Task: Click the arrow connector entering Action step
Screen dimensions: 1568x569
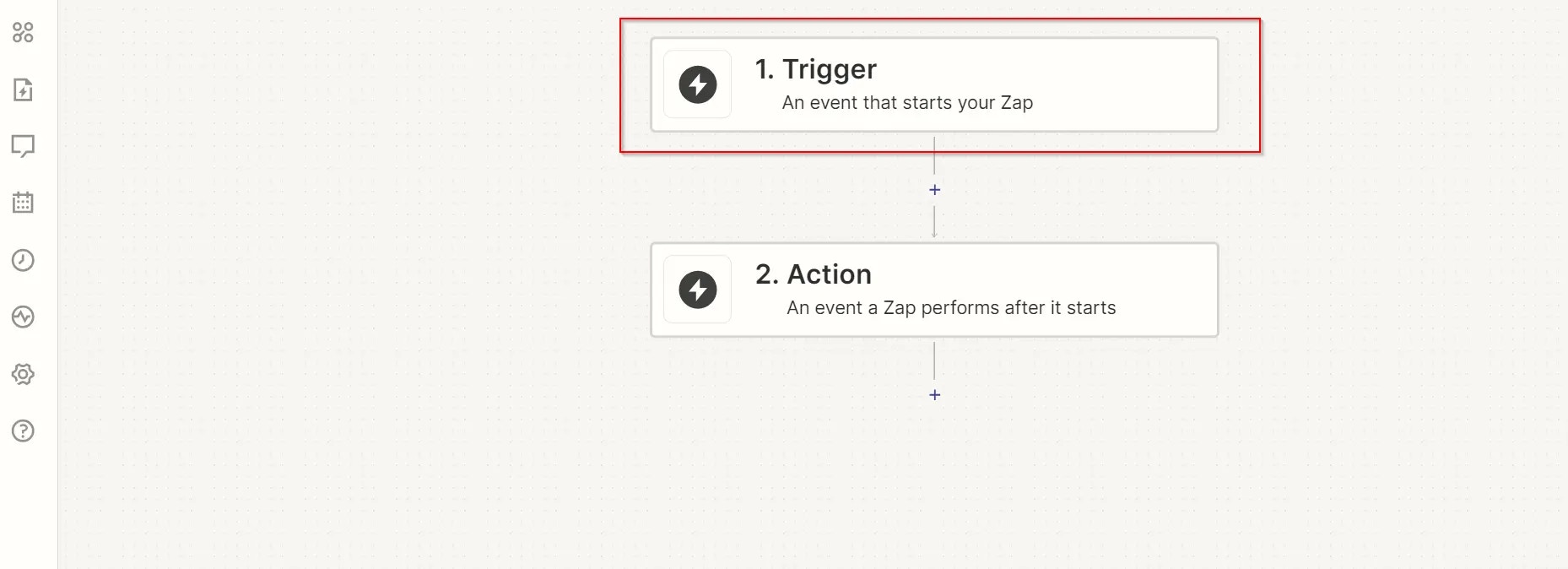Action: (934, 224)
